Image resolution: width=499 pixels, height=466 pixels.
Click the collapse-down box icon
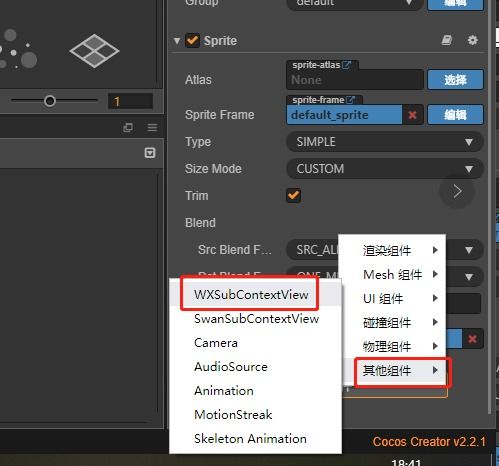[150, 153]
